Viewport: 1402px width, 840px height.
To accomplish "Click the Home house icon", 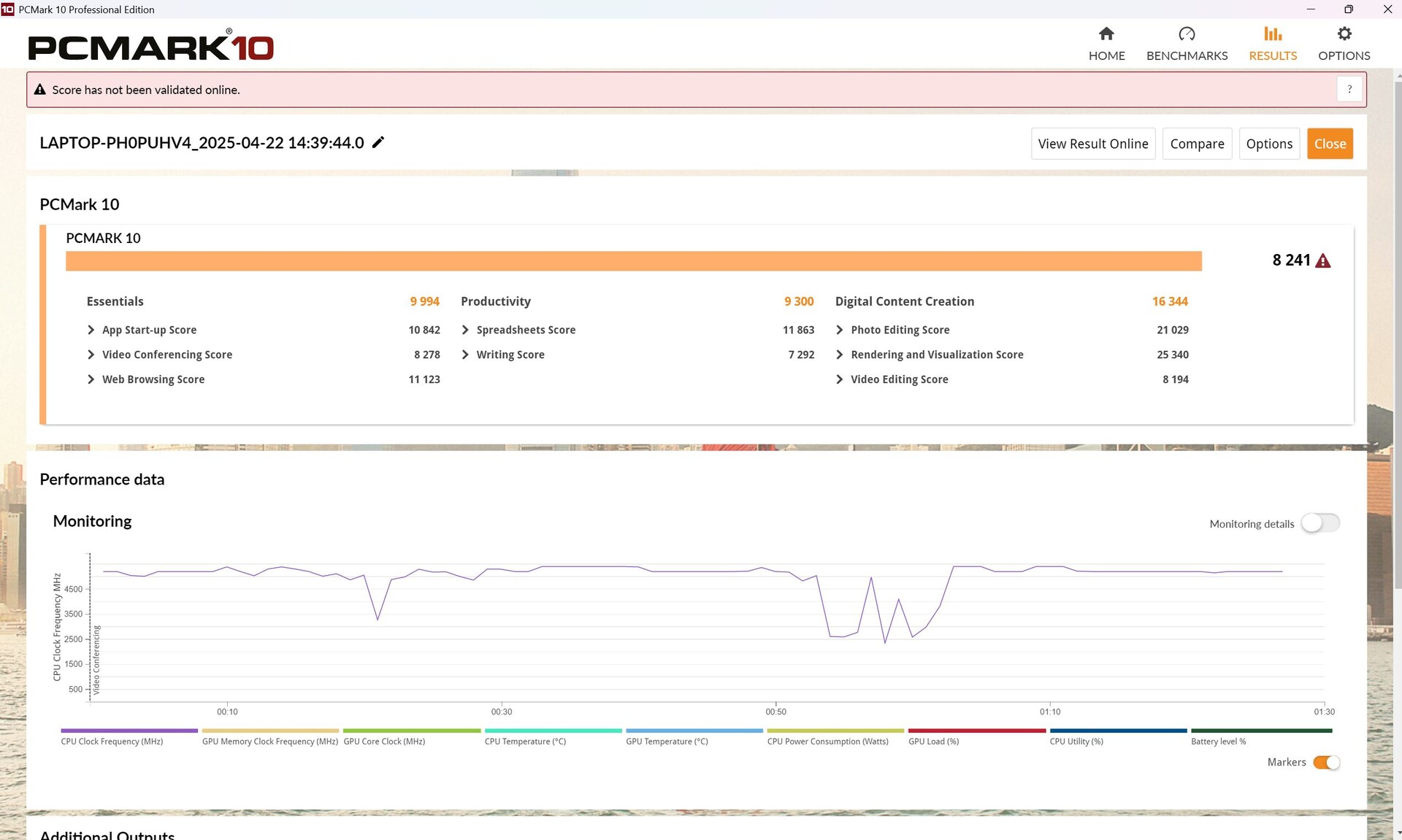I will [x=1106, y=34].
